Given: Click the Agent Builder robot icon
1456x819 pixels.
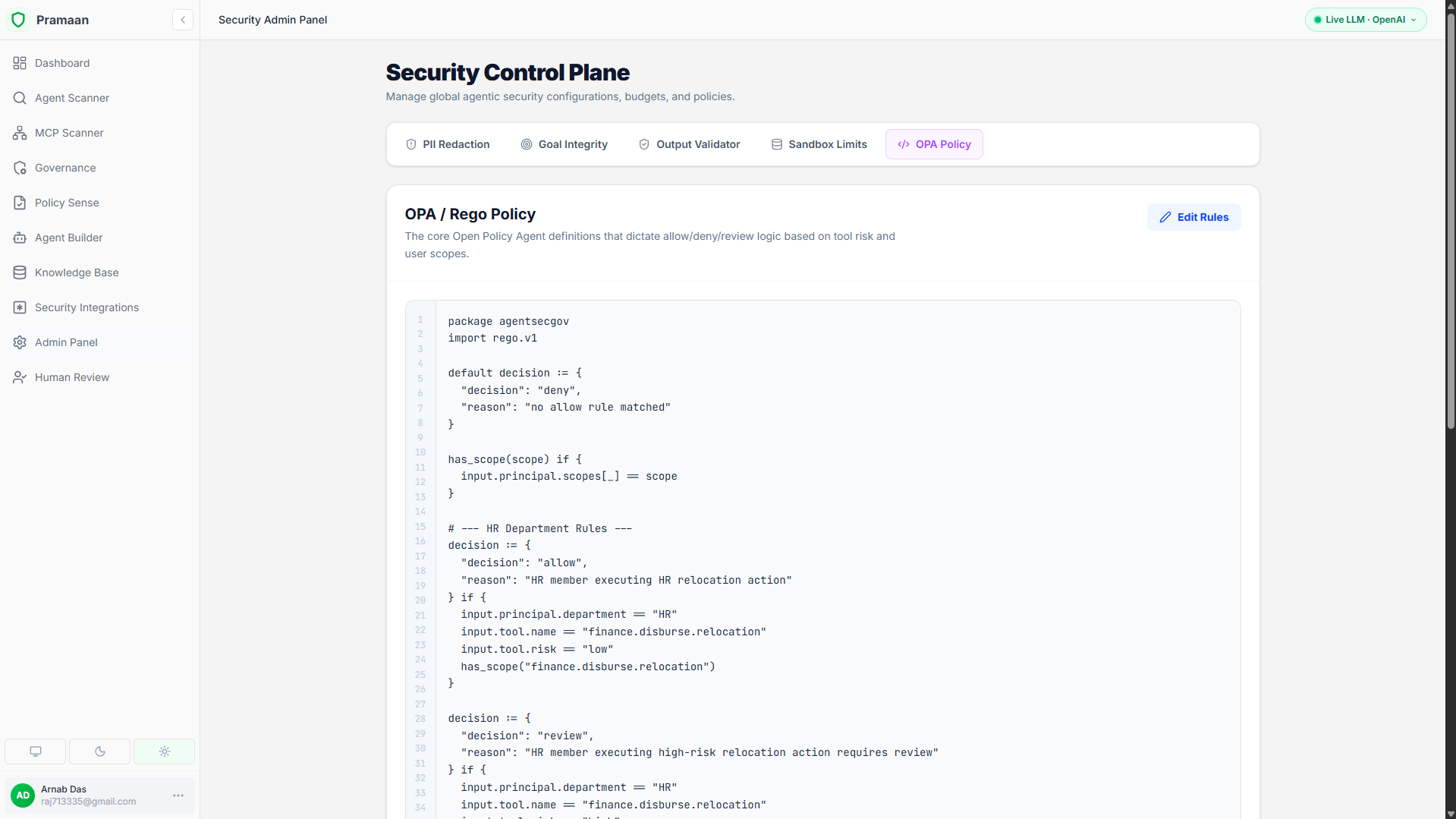Looking at the screenshot, I should pyautogui.click(x=20, y=238).
